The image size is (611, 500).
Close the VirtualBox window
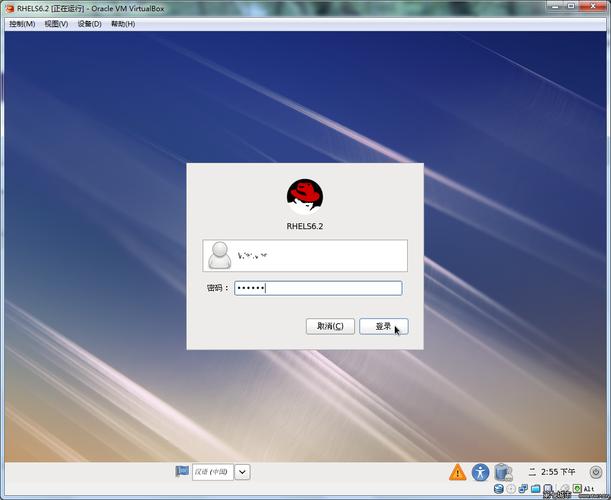[x=596, y=8]
